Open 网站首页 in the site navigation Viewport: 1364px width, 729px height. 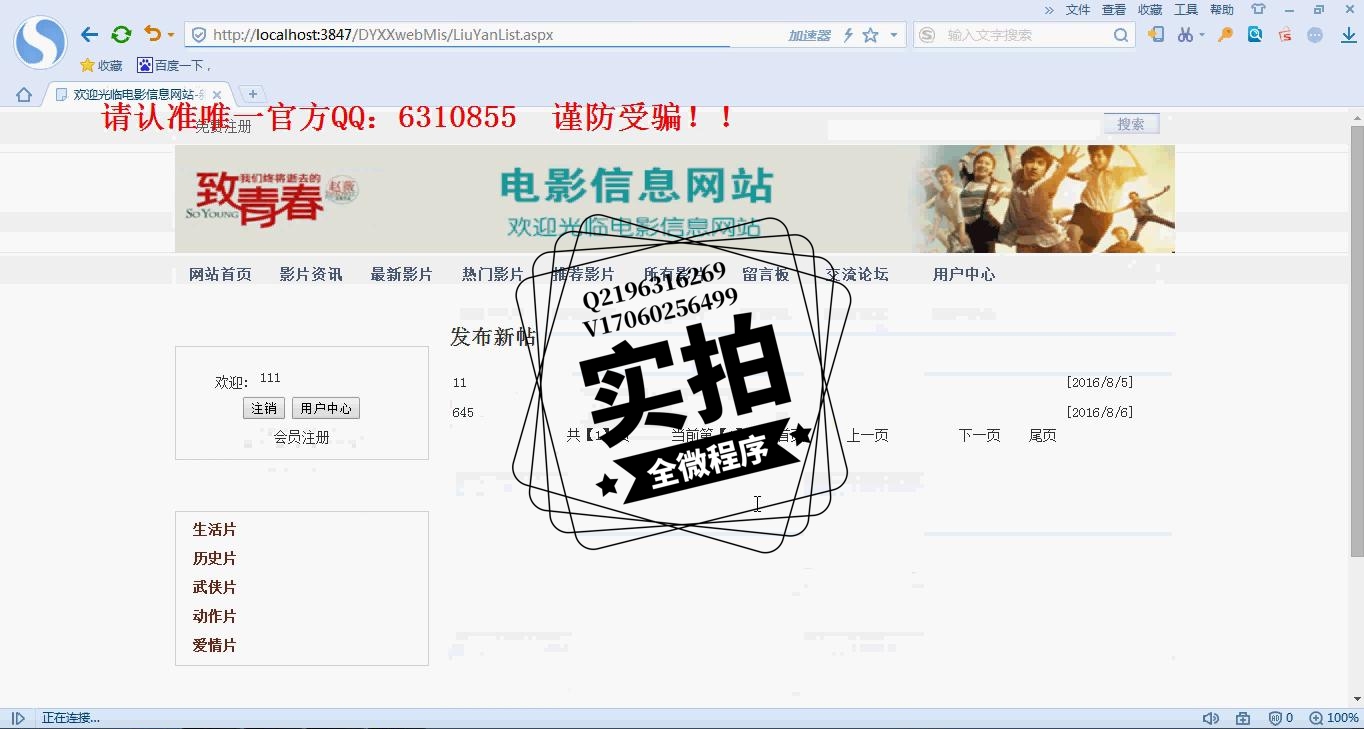click(x=220, y=274)
